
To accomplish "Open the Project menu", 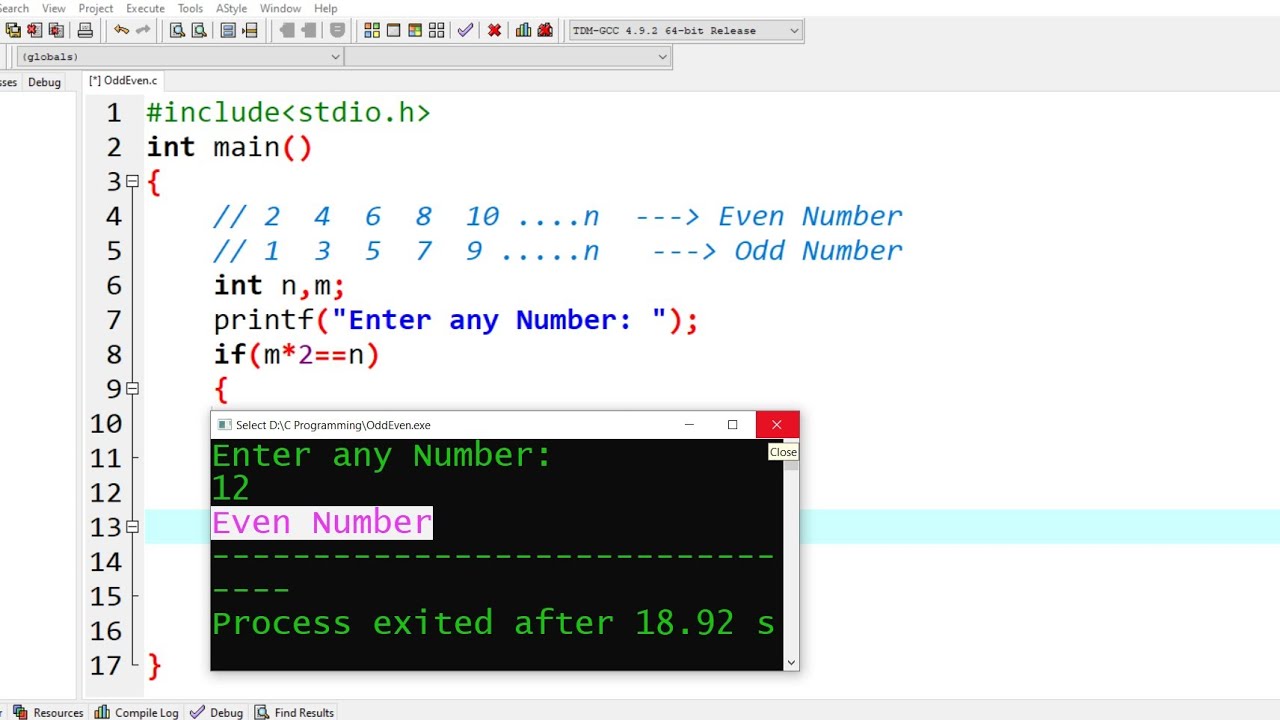I will tap(96, 8).
